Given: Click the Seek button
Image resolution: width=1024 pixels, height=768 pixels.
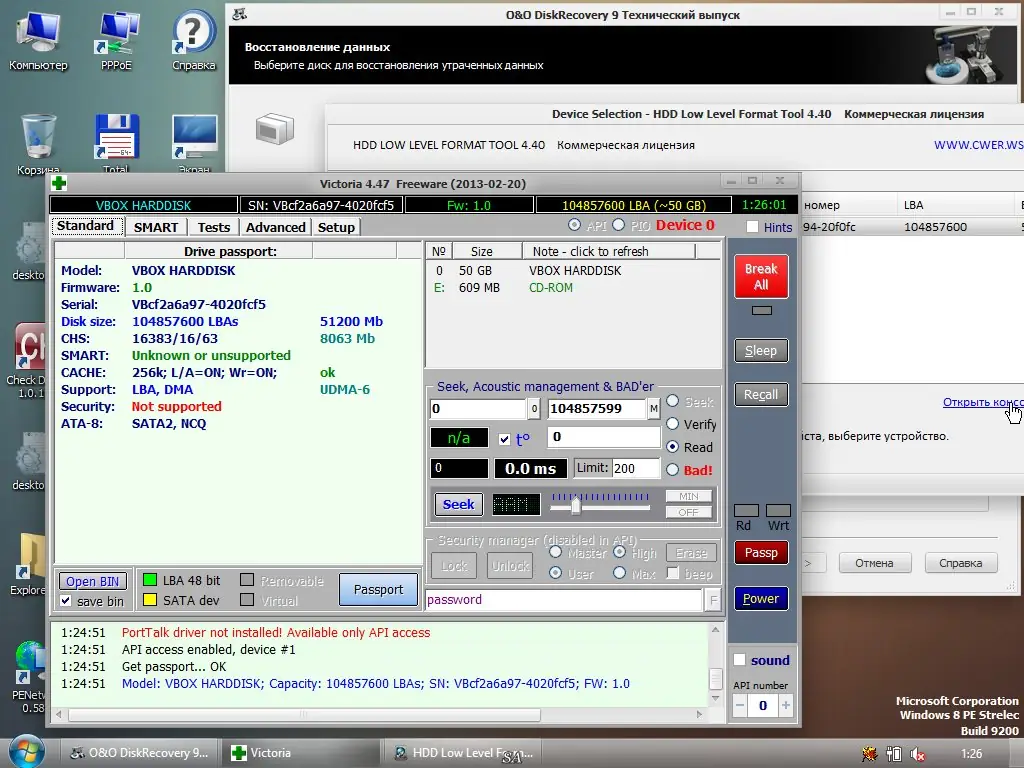Looking at the screenshot, I should [458, 504].
